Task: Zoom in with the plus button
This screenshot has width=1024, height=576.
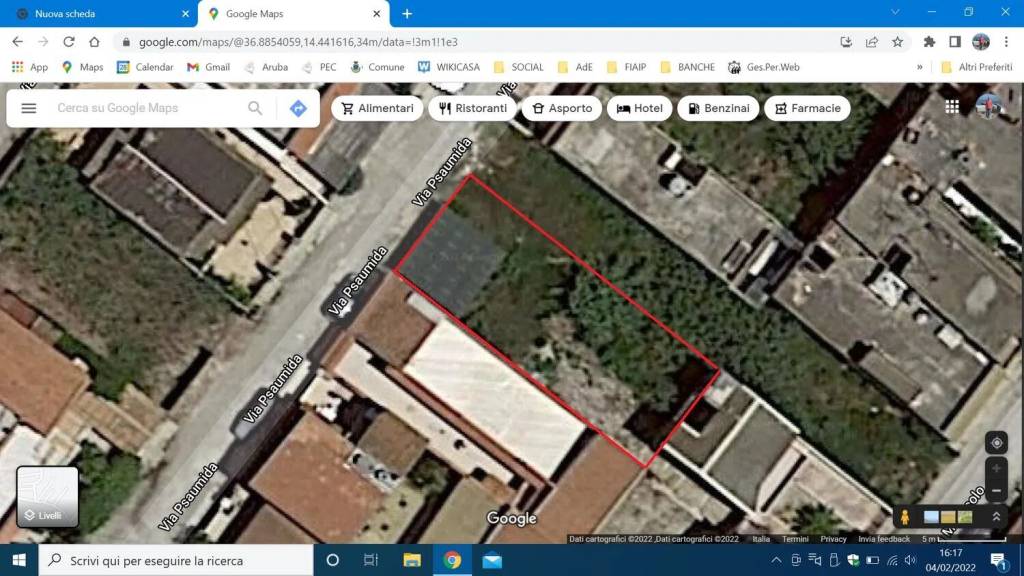Action: 996,469
